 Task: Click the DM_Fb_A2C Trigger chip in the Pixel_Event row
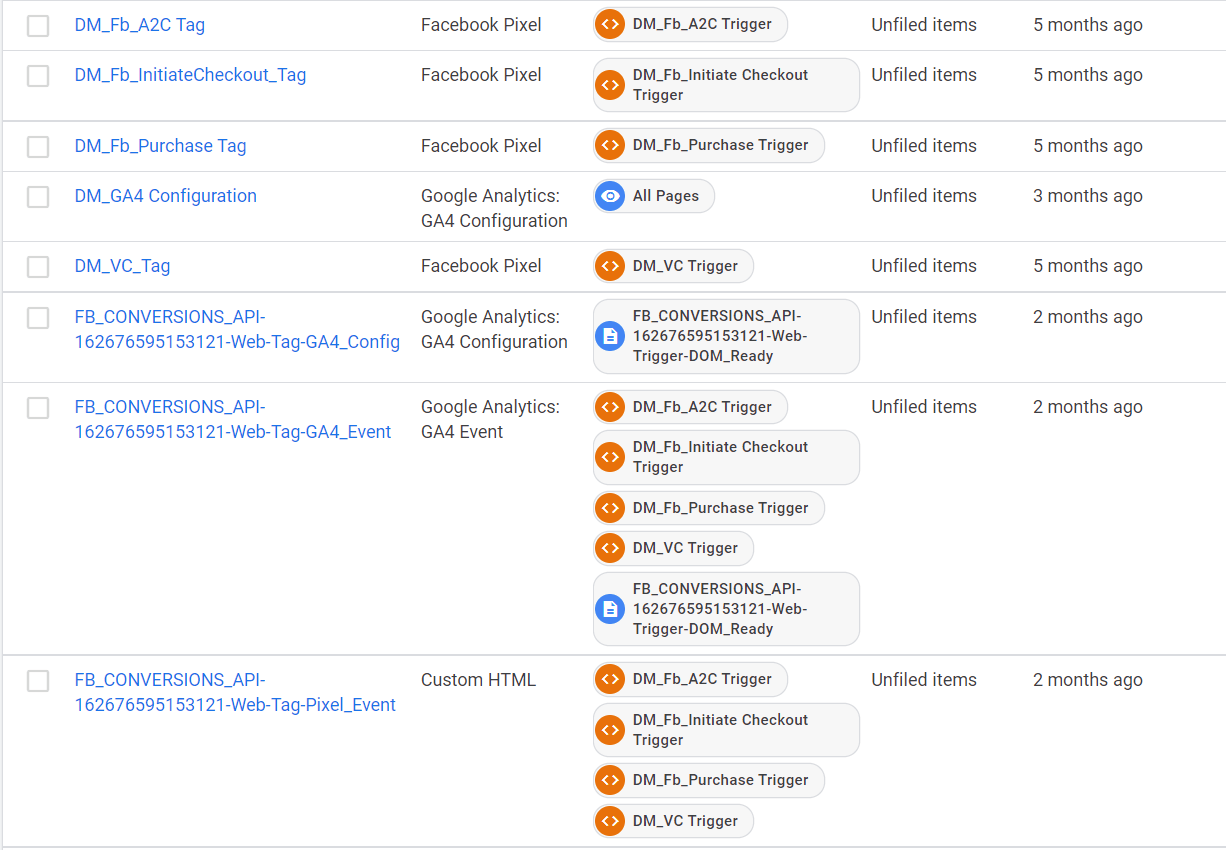click(x=690, y=679)
